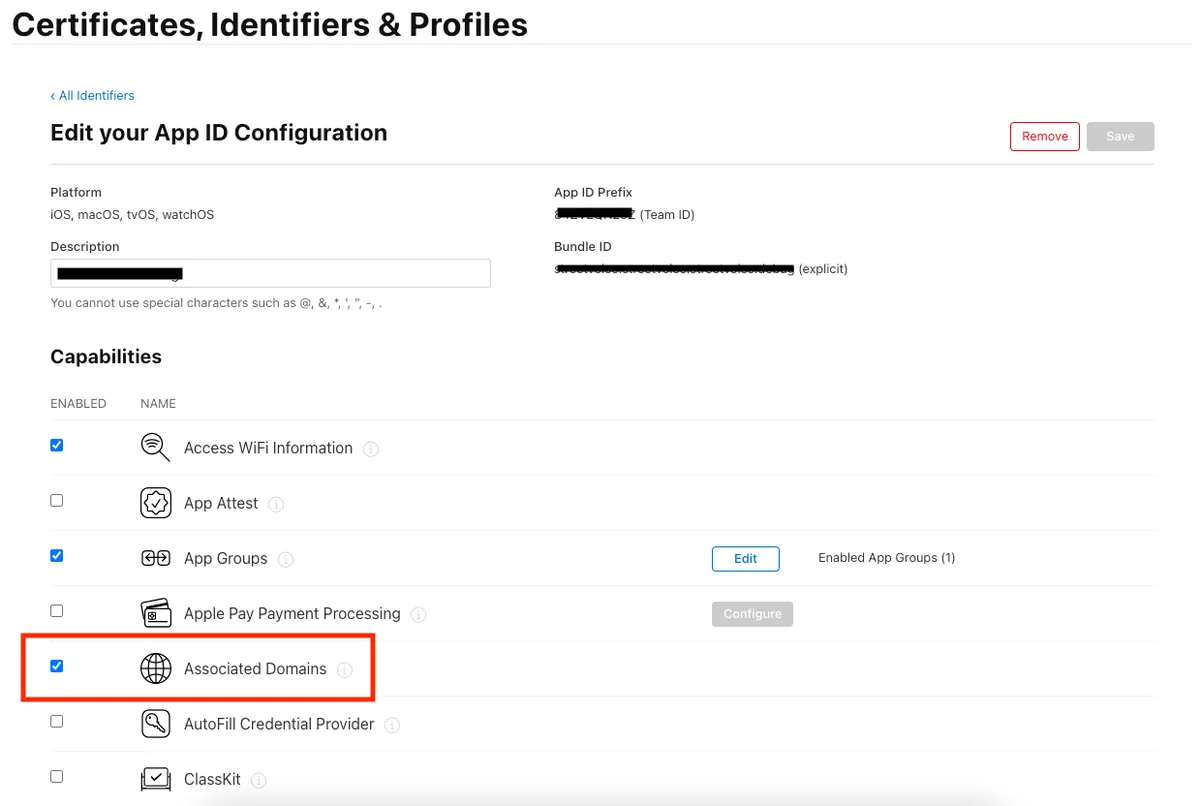
Task: Enable the App Attest checkbox
Action: pos(57,500)
